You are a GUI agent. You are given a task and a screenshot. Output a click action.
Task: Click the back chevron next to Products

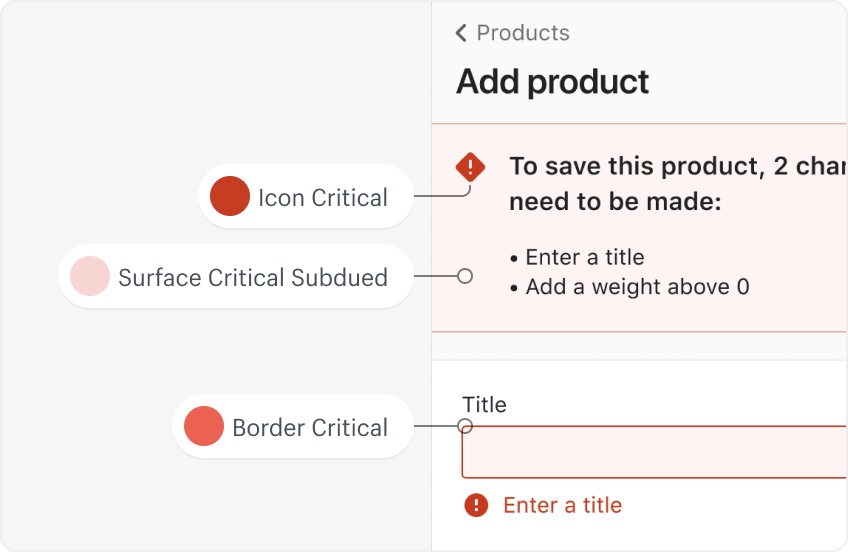[461, 33]
